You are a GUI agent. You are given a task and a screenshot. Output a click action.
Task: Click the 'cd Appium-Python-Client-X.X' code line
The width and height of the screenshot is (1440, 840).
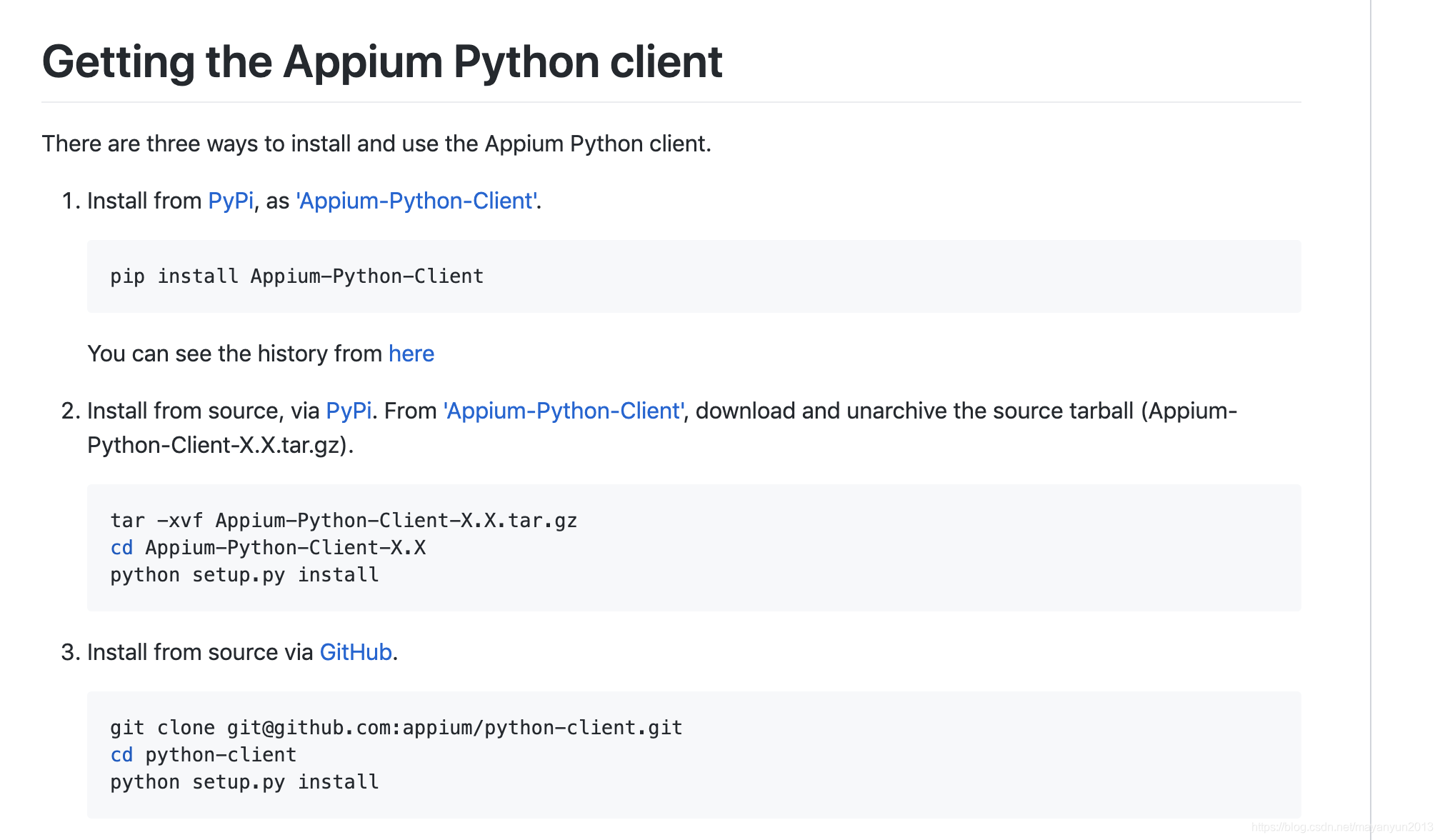(x=268, y=548)
